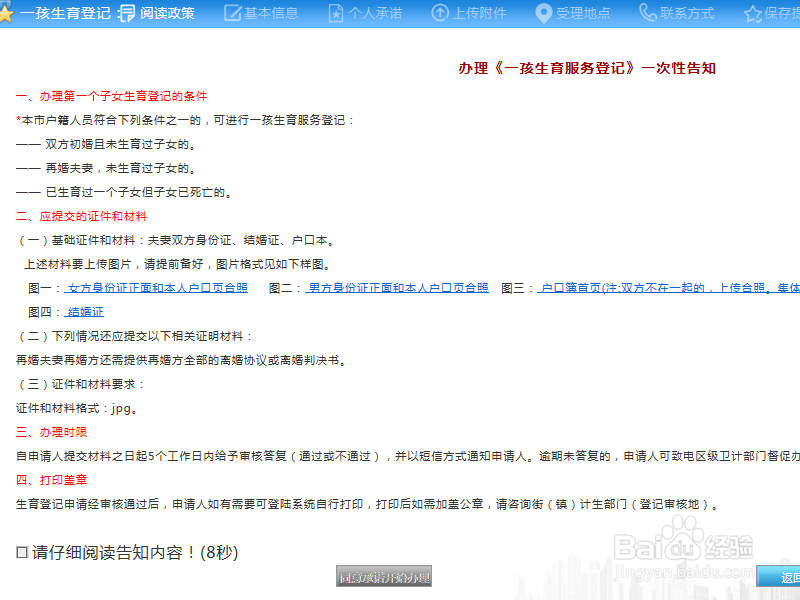
Task: Click the line starting *本市户籍人员符合下列条件
Action: coord(185,120)
